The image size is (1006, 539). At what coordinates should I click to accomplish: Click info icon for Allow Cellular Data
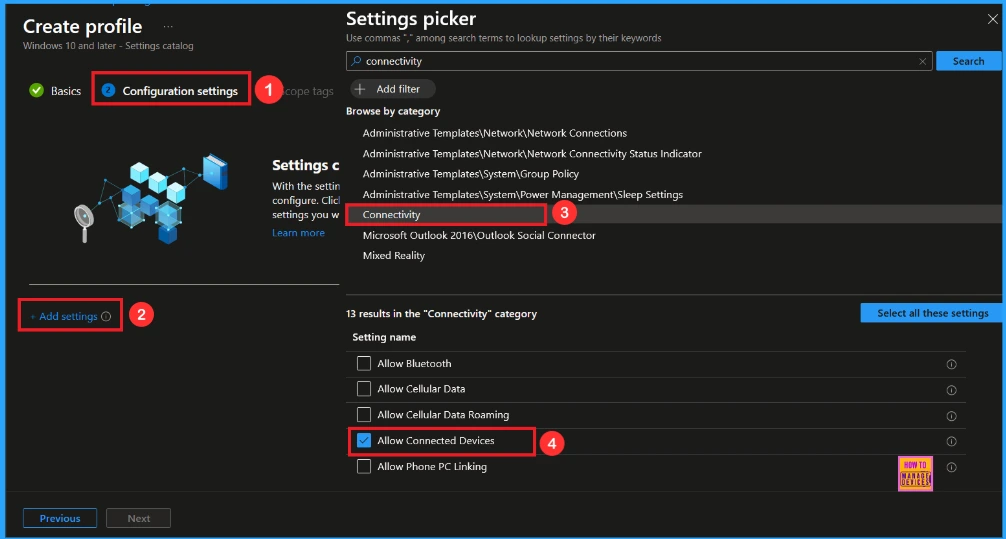[x=951, y=390]
